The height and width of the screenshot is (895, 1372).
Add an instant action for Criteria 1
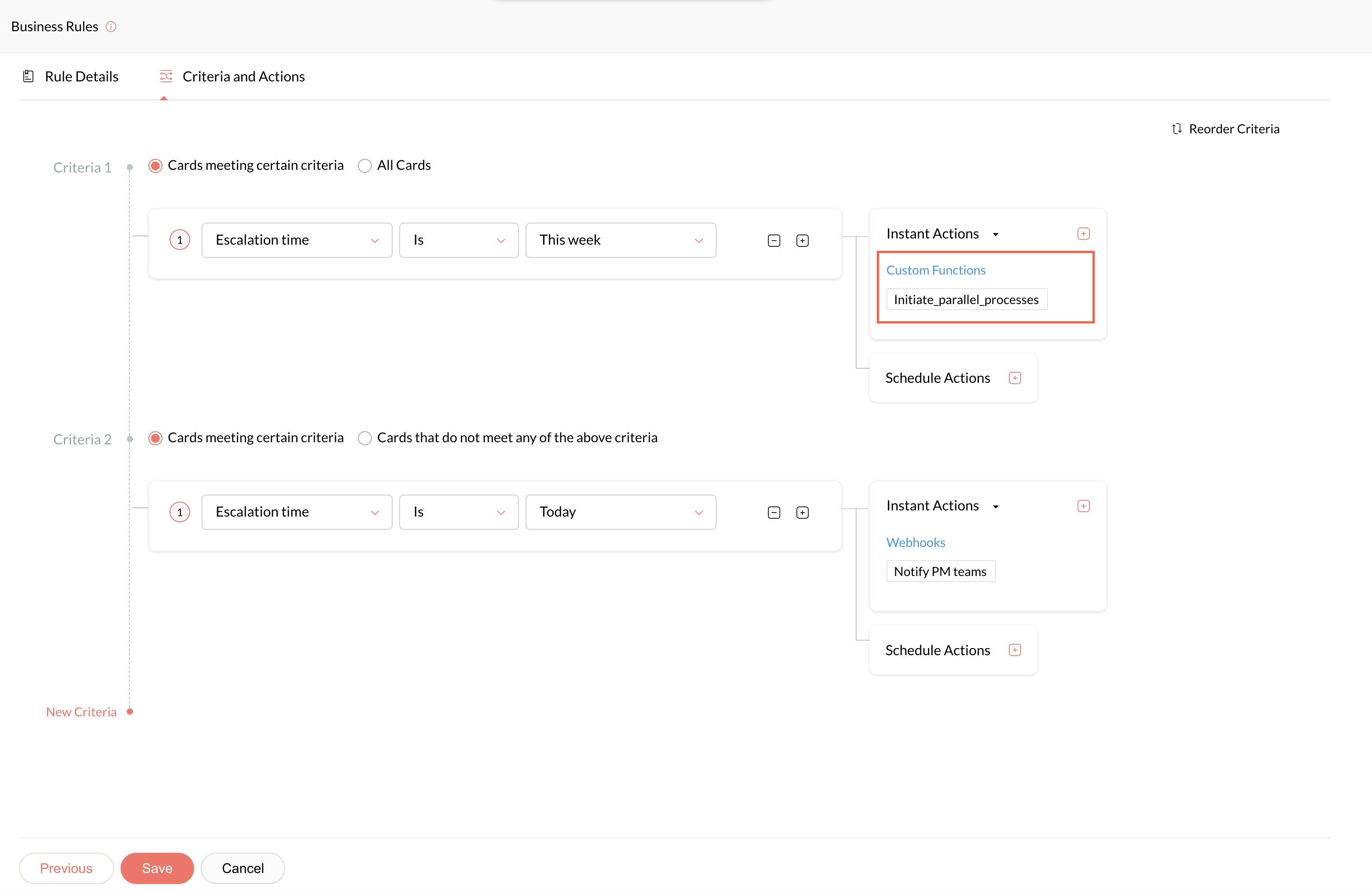tap(1083, 233)
